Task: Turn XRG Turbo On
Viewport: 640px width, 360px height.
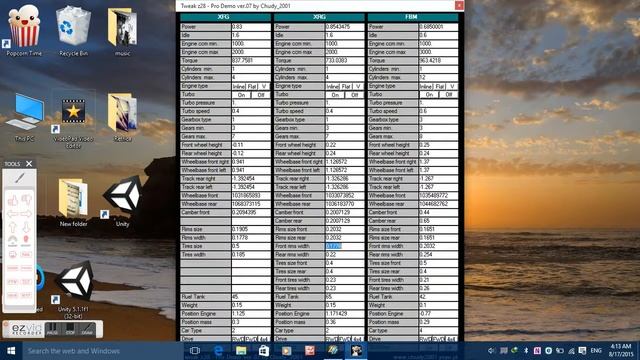Action: coord(335,95)
